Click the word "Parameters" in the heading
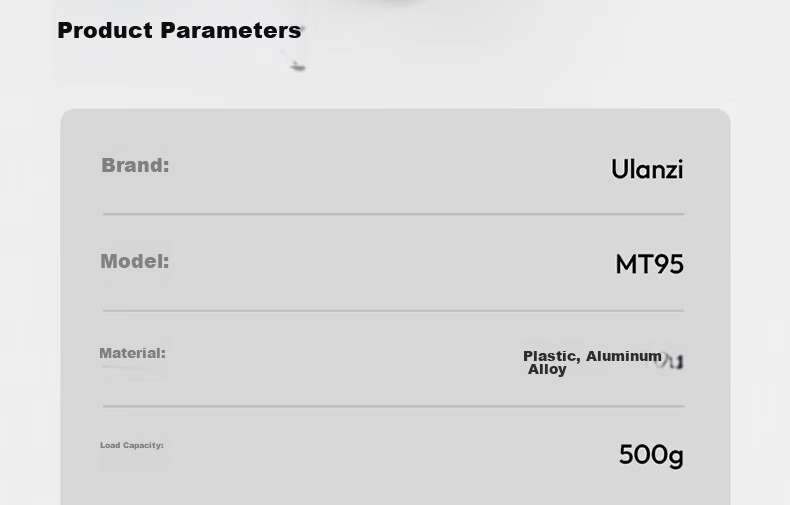Viewport: 790px width, 505px height. 231,30
